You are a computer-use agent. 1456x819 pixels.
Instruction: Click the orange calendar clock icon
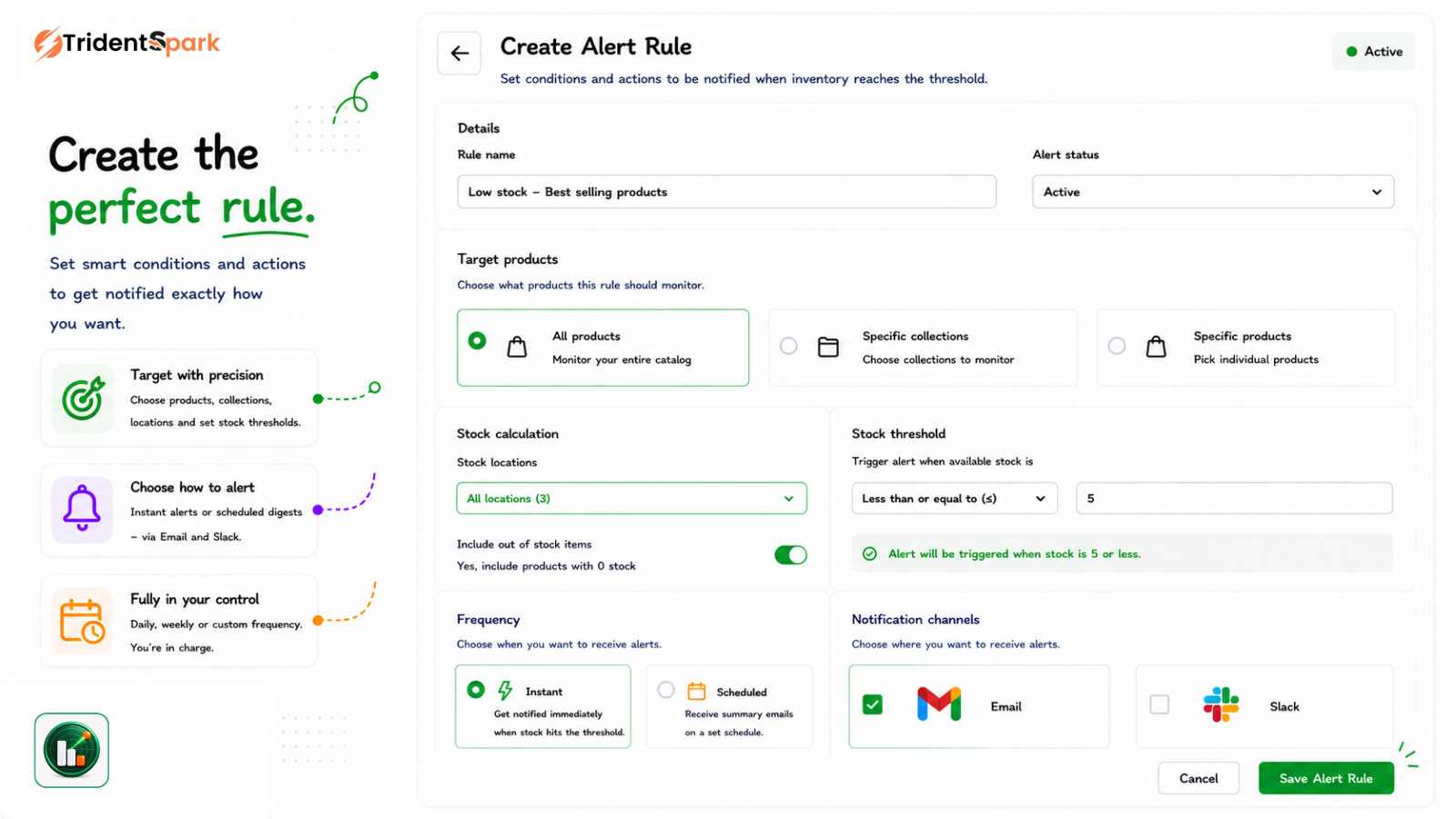pyautogui.click(x=82, y=621)
